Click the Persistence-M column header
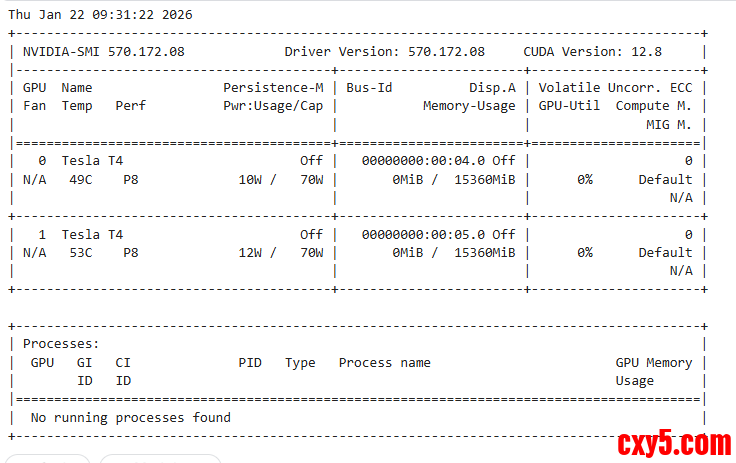Screen dimensions: 736x463 (273, 88)
